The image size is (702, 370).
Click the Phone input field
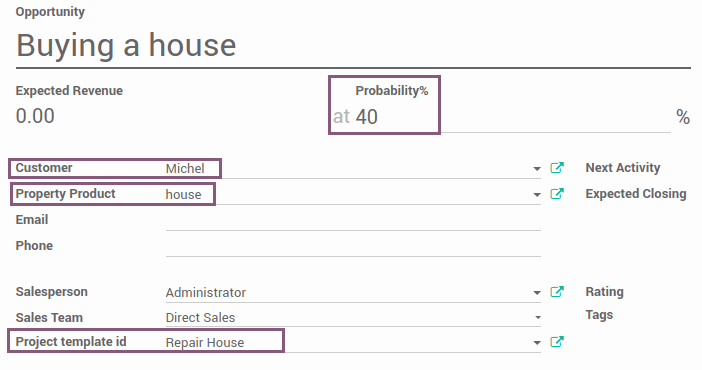coord(353,246)
